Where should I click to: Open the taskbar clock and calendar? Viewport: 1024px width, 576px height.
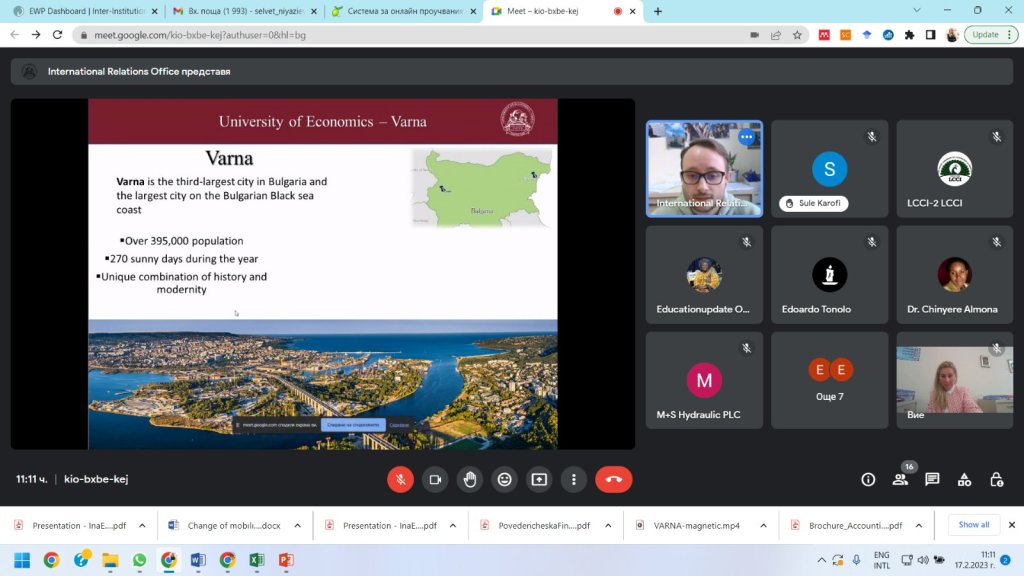pyautogui.click(x=974, y=560)
